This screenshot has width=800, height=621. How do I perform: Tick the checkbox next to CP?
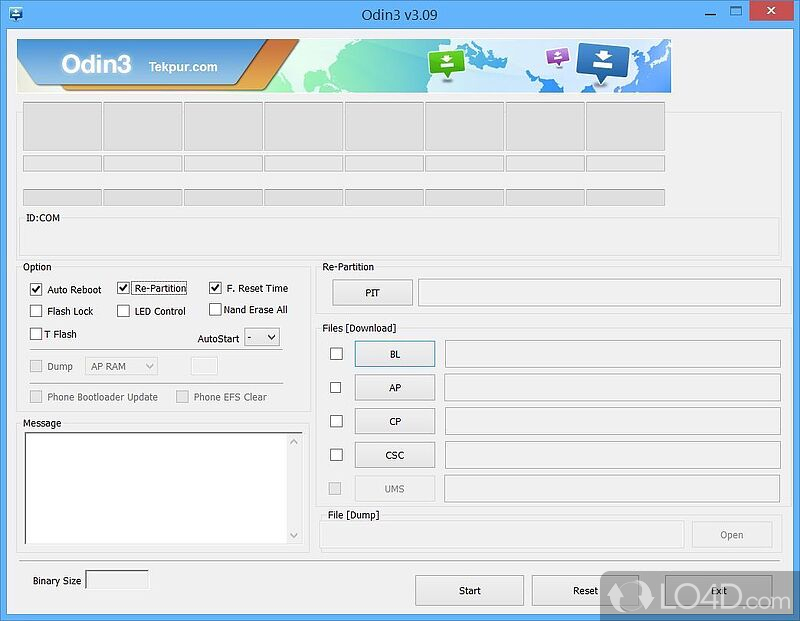(336, 421)
